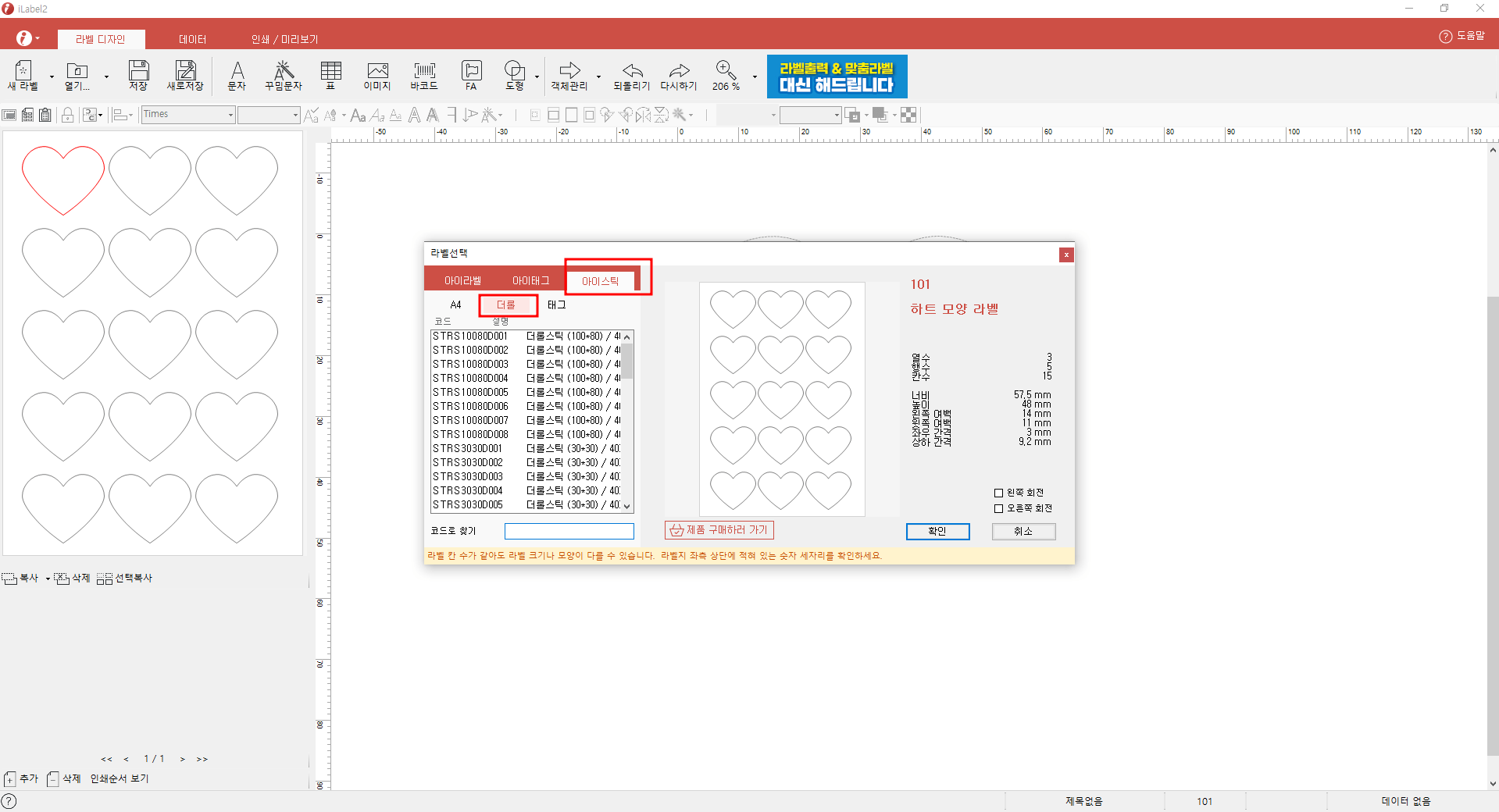Image resolution: width=1499 pixels, height=812 pixels.
Task: Insert text with the 문자 tool
Action: click(x=237, y=76)
